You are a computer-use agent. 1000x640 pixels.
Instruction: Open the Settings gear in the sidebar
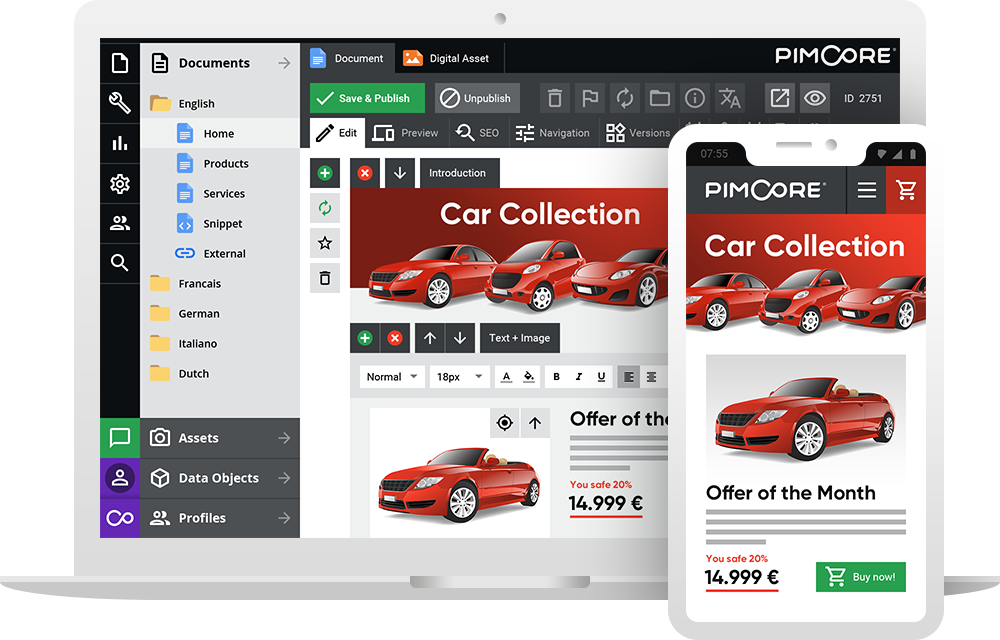(x=119, y=182)
